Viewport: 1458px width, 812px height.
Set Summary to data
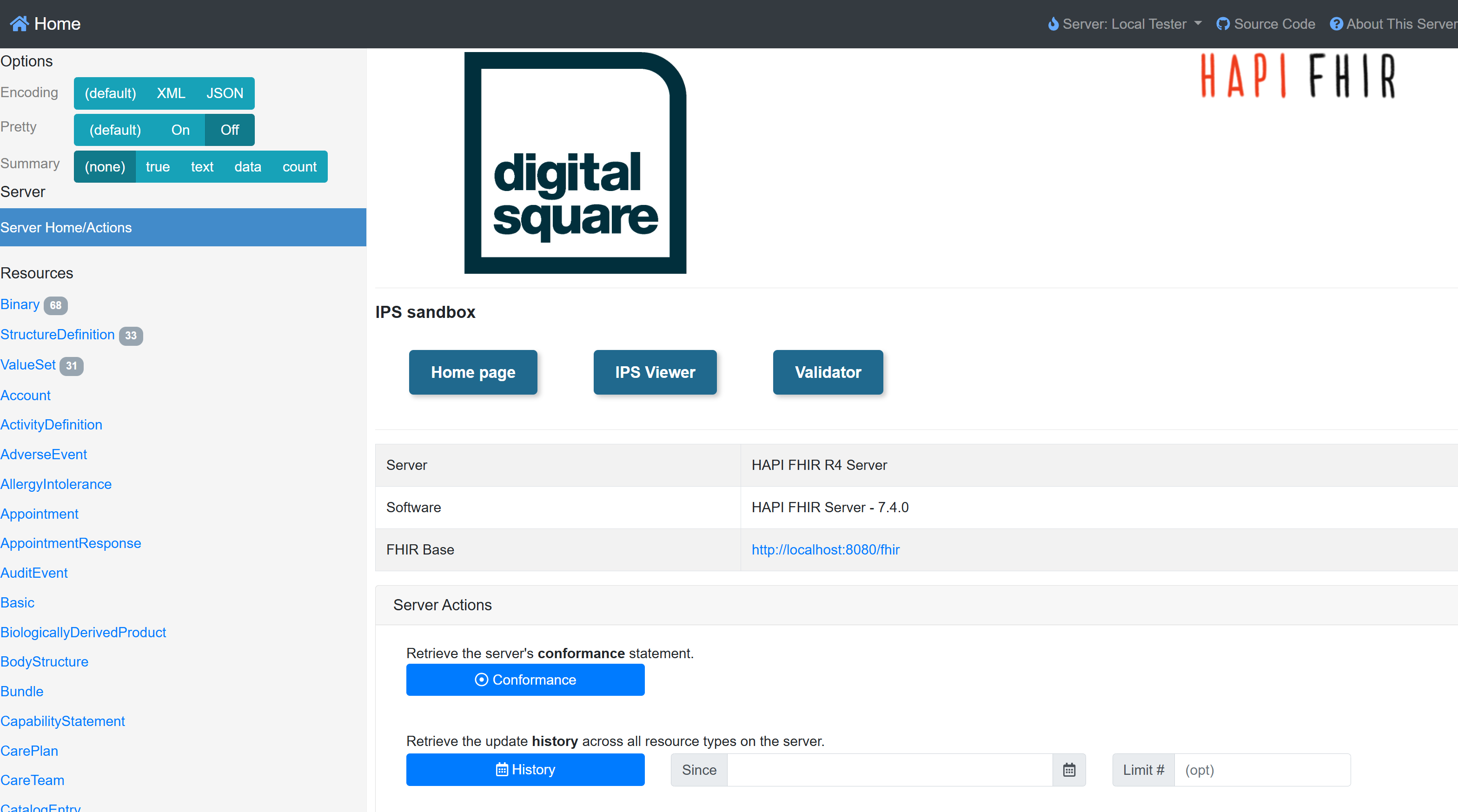click(x=248, y=167)
